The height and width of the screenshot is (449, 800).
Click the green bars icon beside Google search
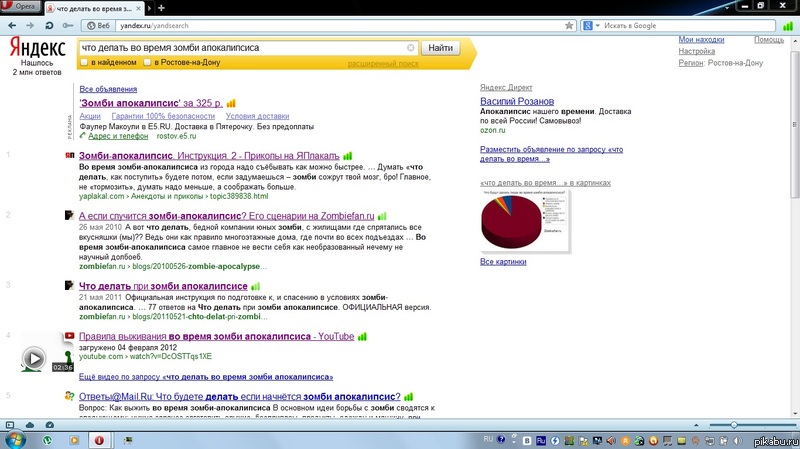(788, 26)
